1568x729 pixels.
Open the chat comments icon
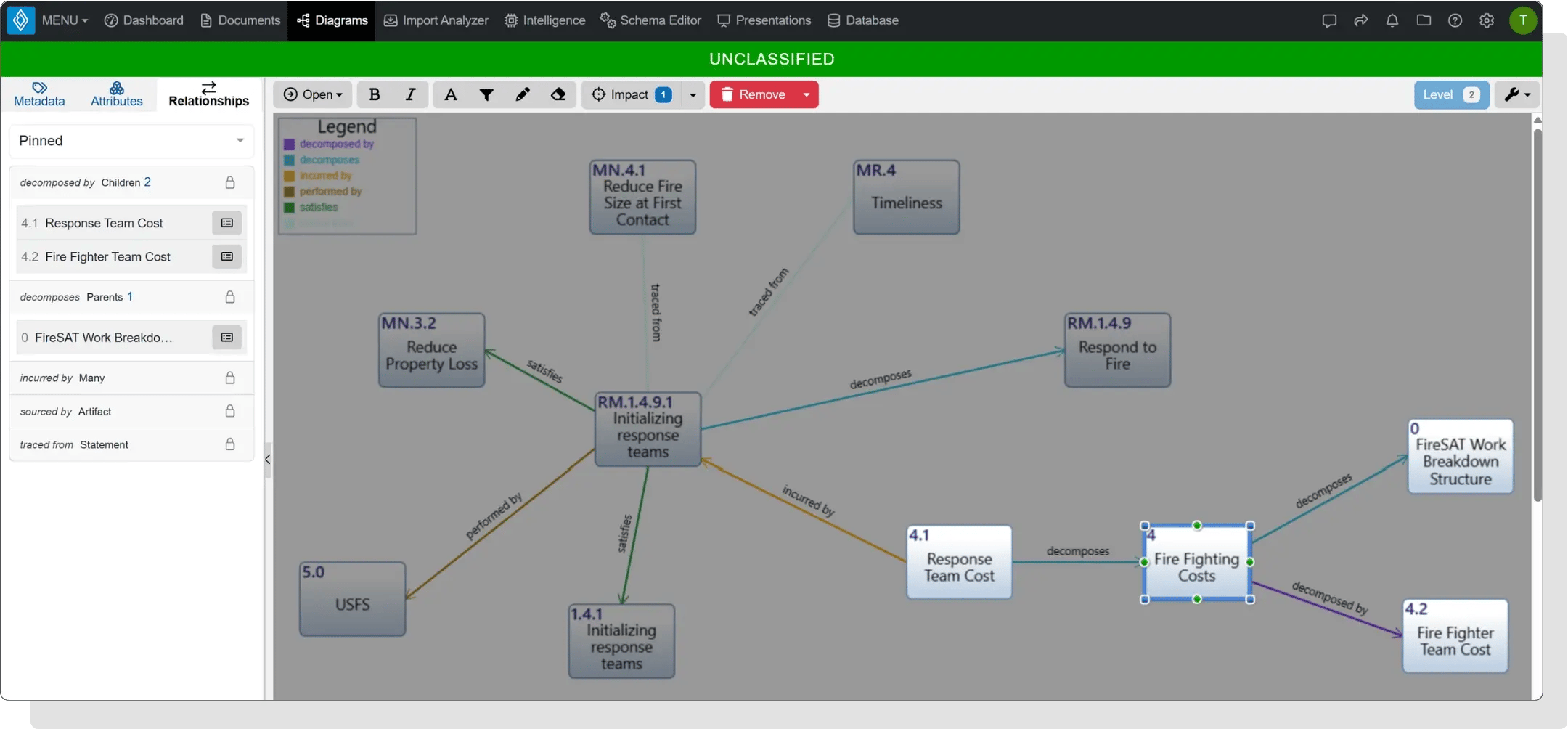(x=1329, y=20)
